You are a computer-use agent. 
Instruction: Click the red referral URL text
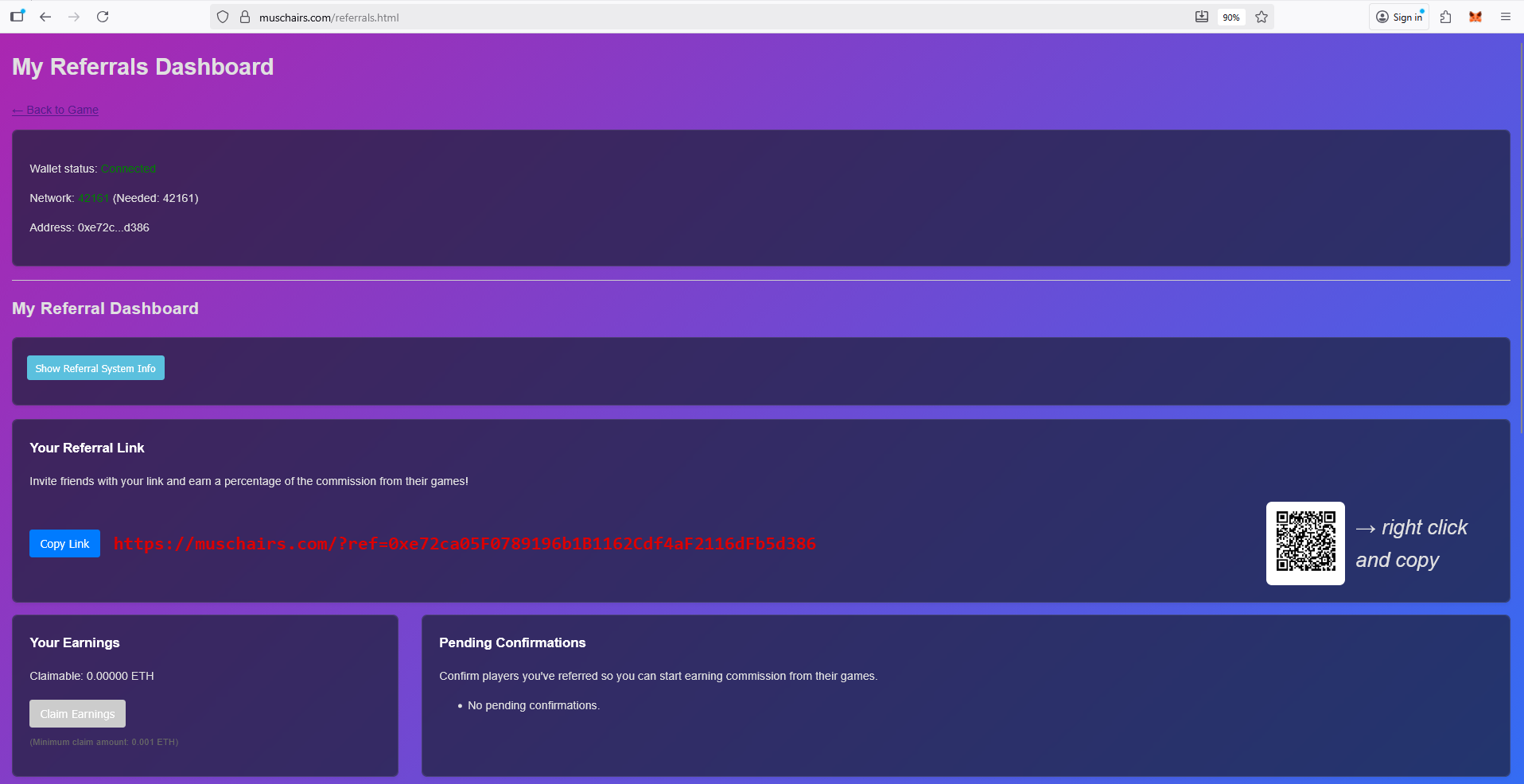coord(465,544)
